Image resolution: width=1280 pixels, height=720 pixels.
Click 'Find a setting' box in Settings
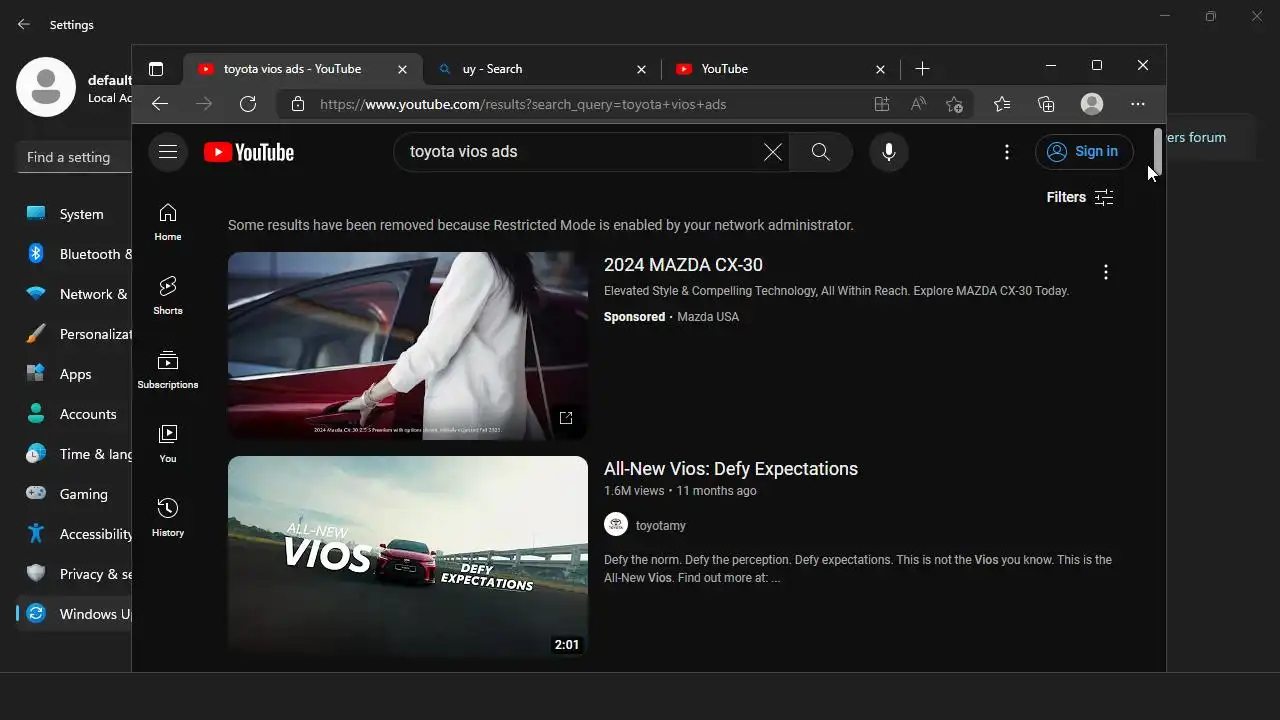pos(74,157)
